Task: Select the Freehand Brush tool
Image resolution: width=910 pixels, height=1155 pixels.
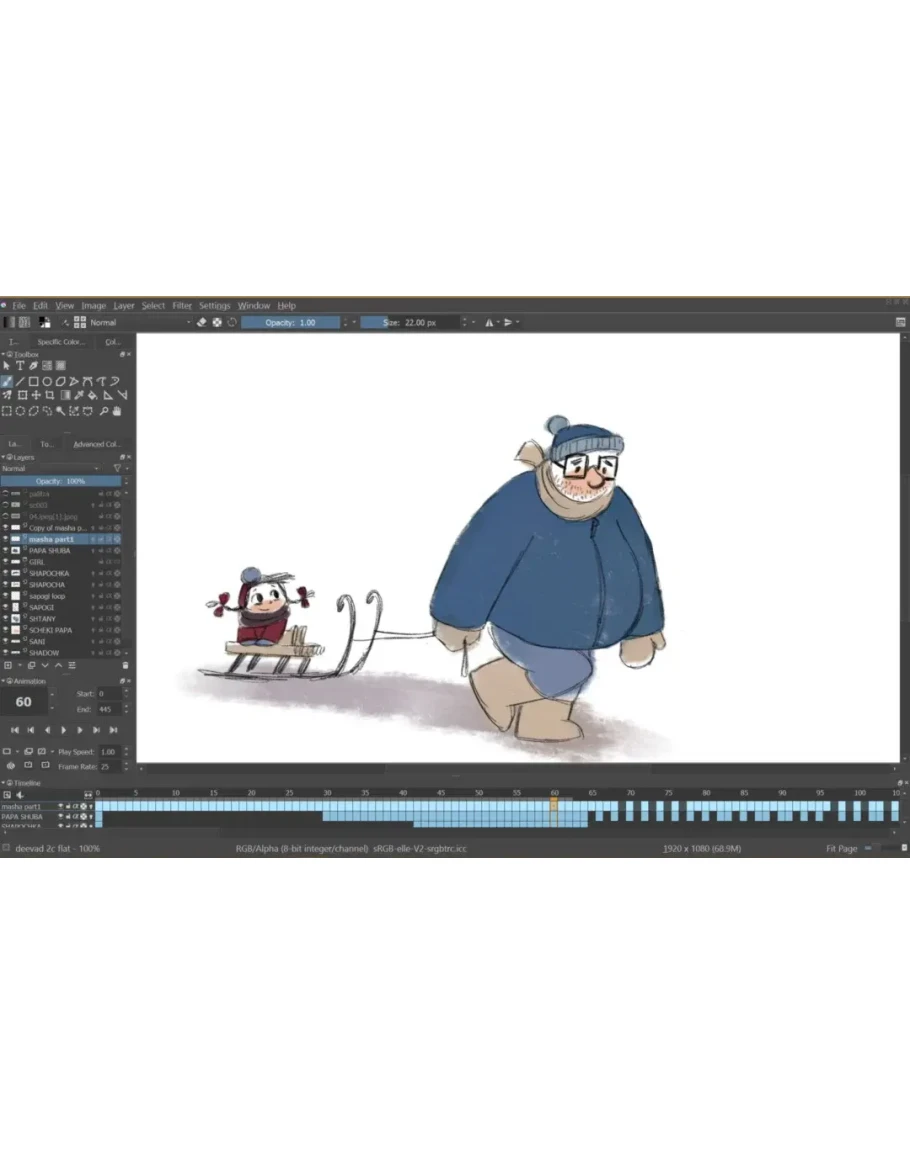Action: [7, 381]
